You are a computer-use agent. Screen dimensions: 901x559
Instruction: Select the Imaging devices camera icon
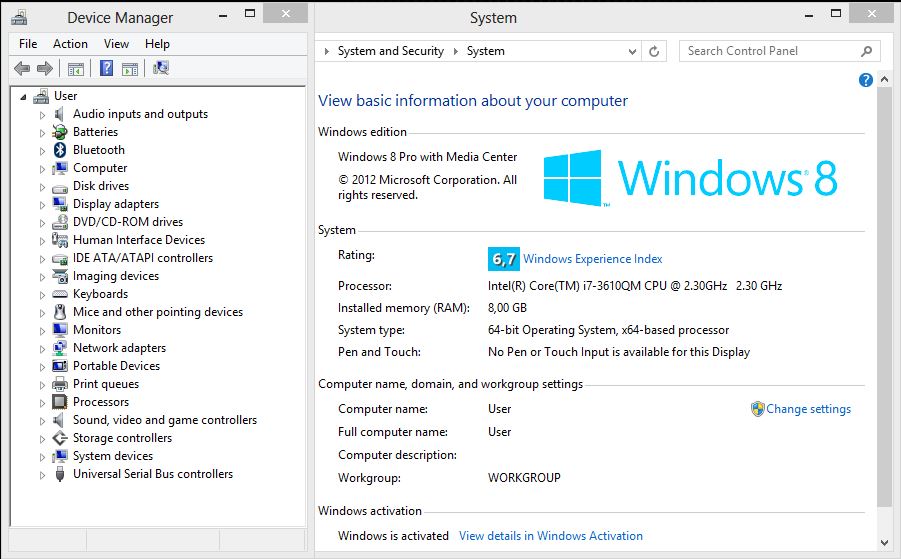60,276
